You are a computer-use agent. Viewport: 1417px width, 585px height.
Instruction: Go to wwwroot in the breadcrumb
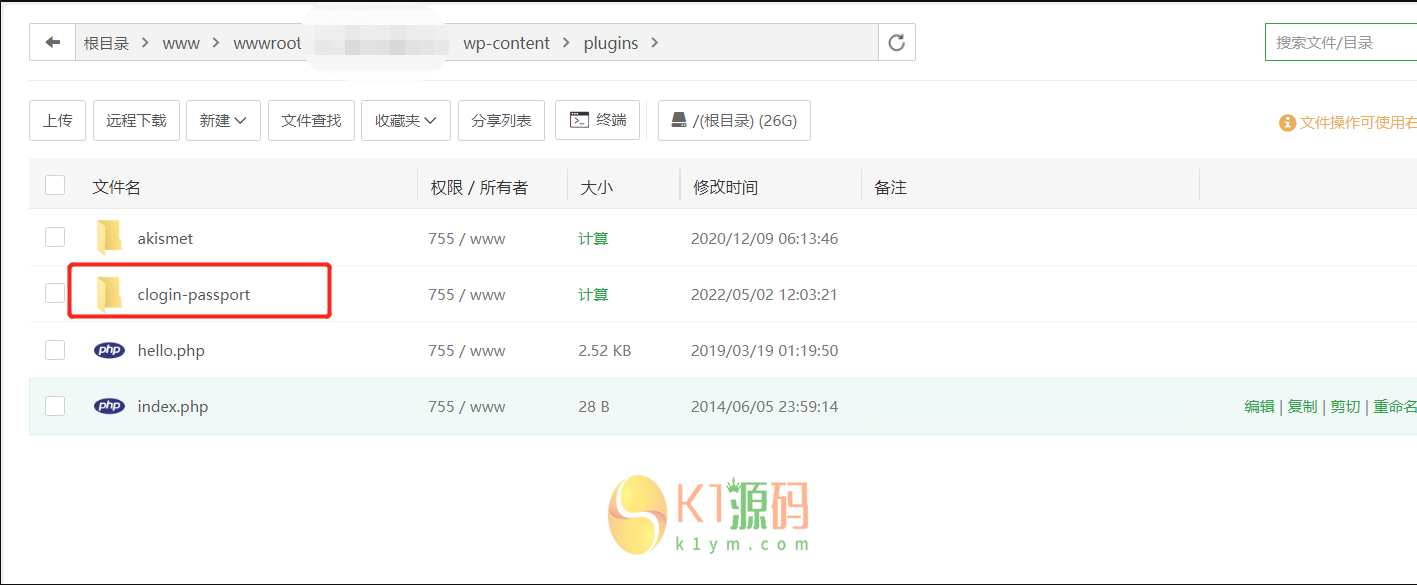click(267, 43)
